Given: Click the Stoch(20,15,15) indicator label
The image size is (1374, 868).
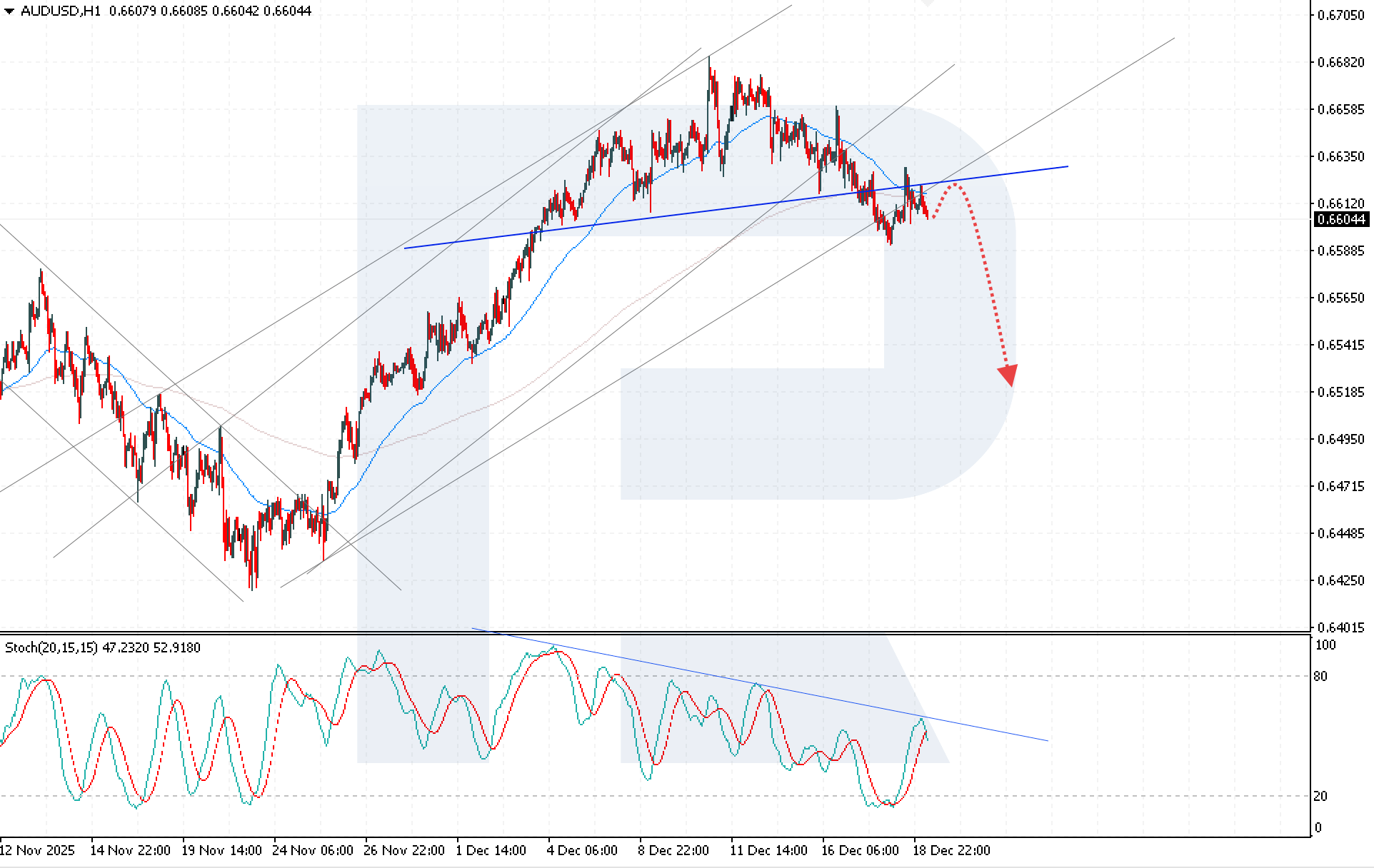Looking at the screenshot, I should 51,647.
